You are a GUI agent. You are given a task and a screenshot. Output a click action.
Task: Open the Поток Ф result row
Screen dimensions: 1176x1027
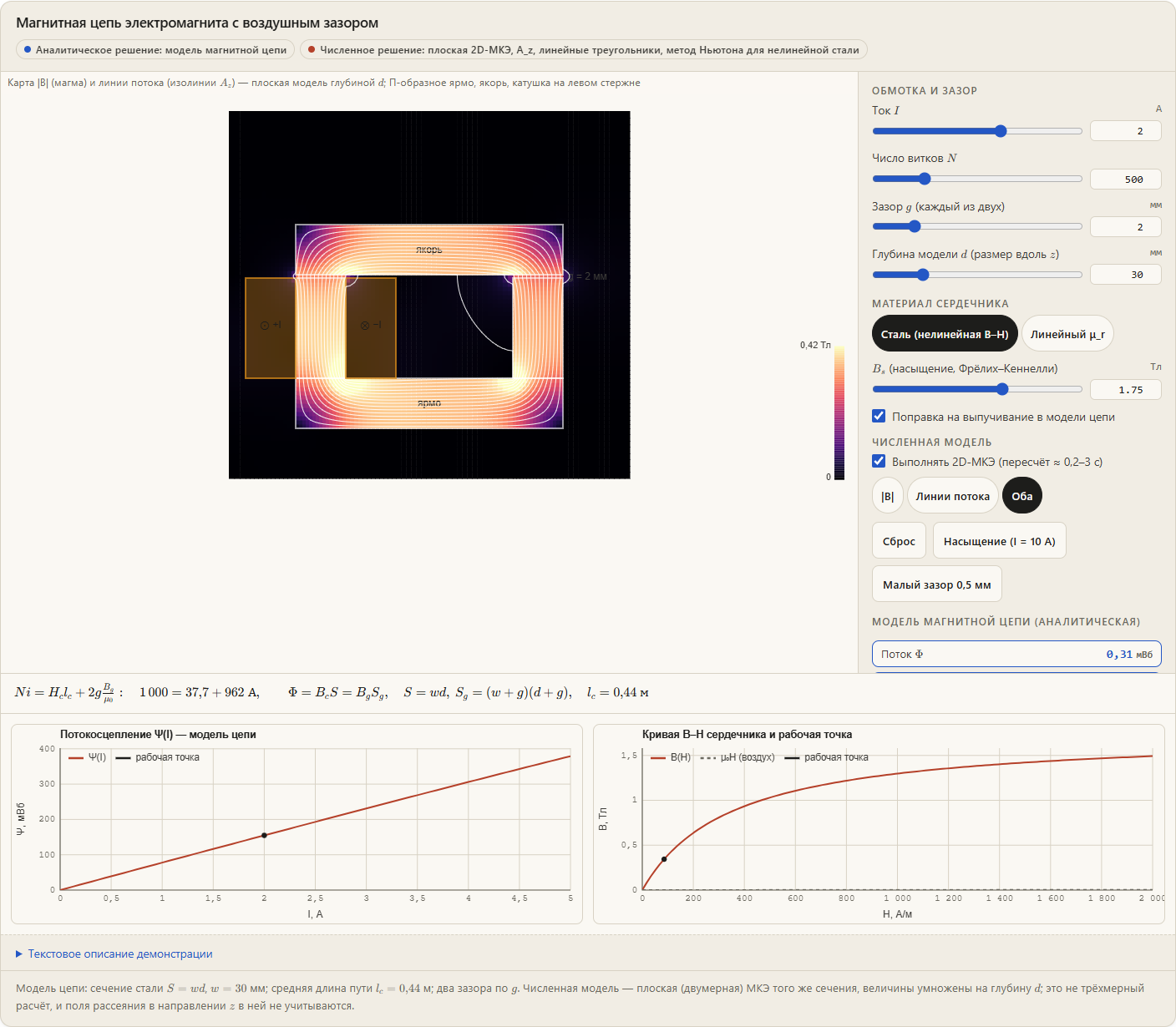1016,654
